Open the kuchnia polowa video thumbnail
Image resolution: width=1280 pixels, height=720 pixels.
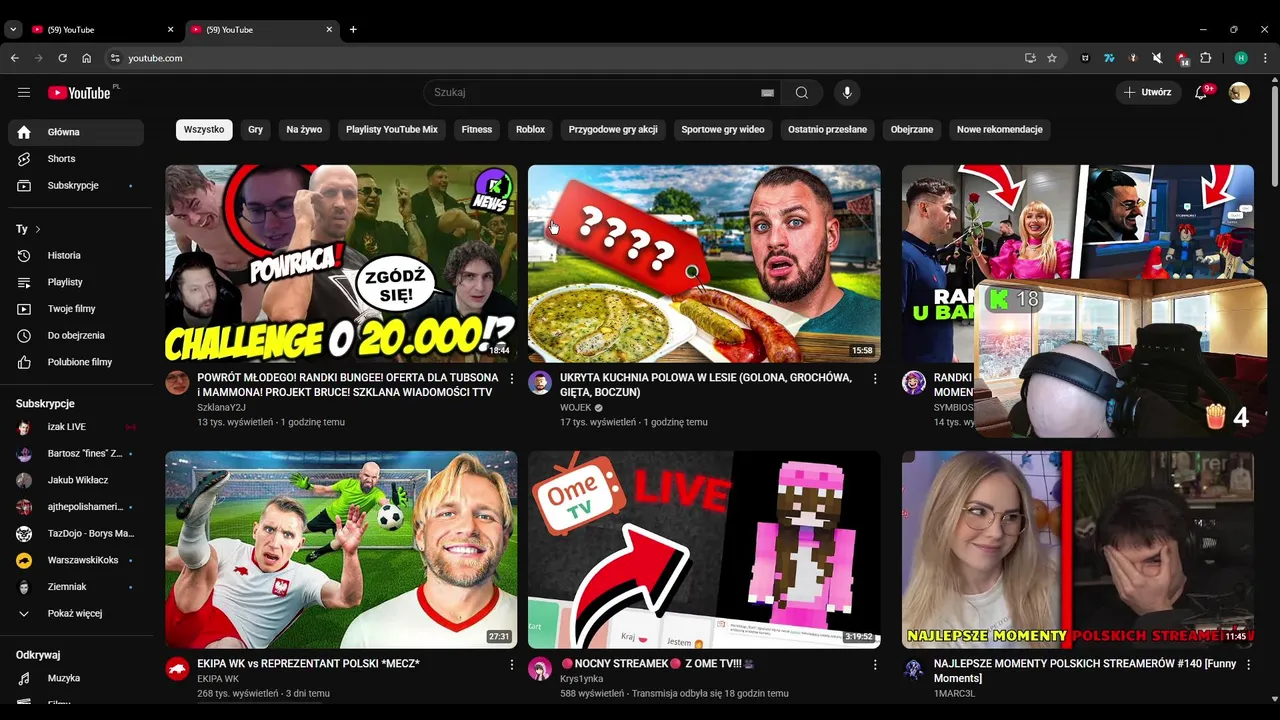(x=704, y=263)
